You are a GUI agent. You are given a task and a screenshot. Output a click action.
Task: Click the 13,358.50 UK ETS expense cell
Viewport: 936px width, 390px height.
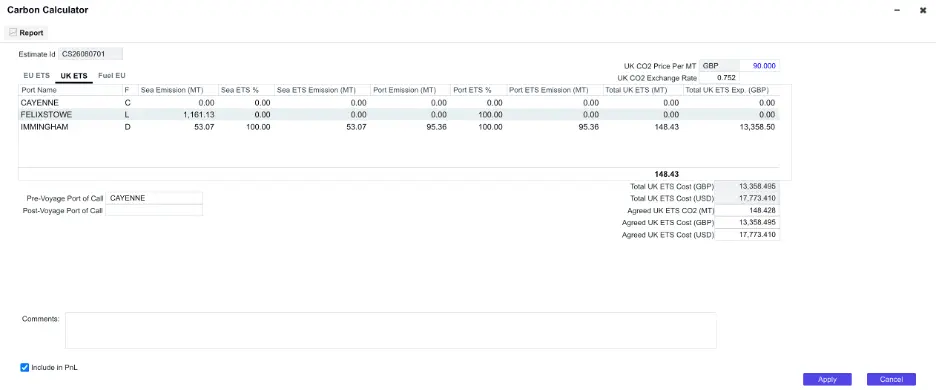pyautogui.click(x=731, y=127)
